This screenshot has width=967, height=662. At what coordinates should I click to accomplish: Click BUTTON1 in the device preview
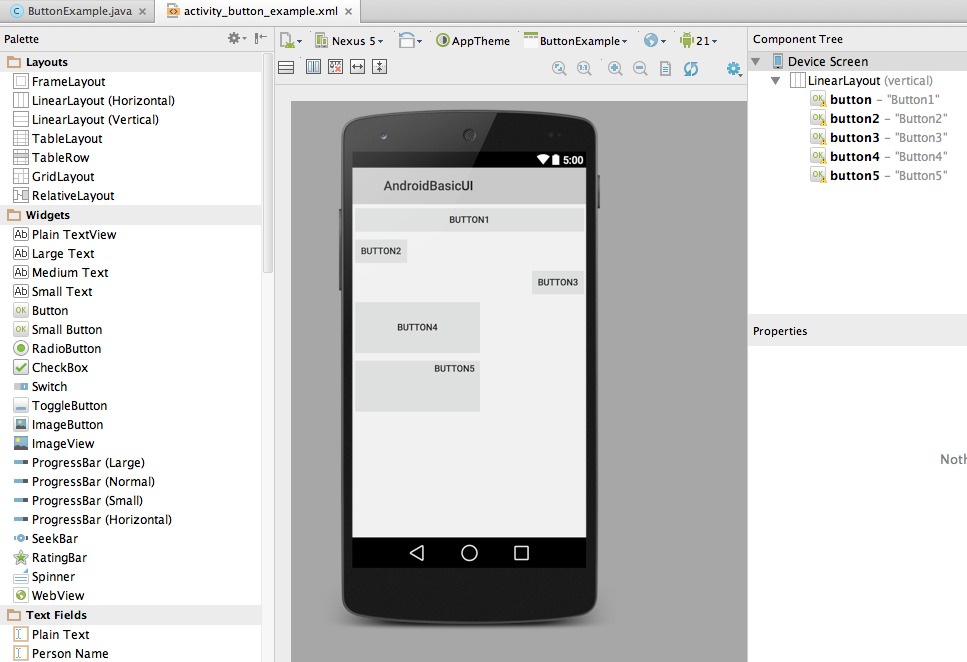pos(469,220)
